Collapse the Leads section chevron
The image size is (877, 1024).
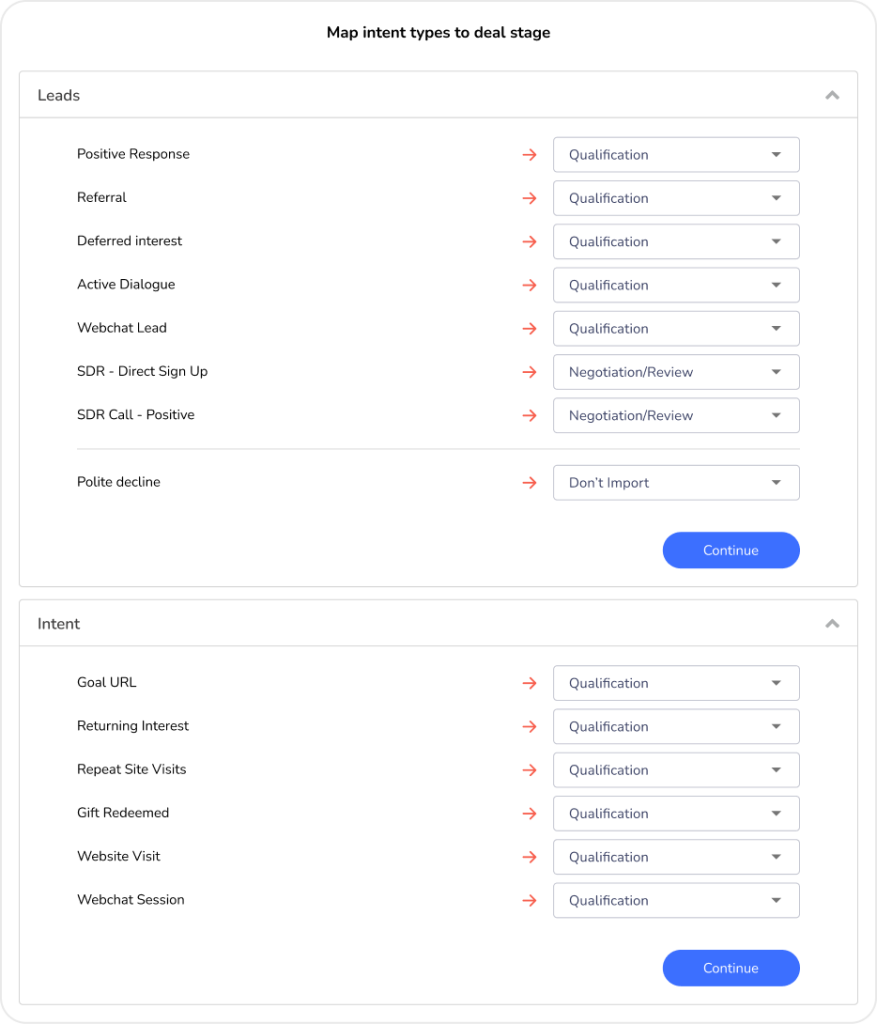[x=831, y=96]
